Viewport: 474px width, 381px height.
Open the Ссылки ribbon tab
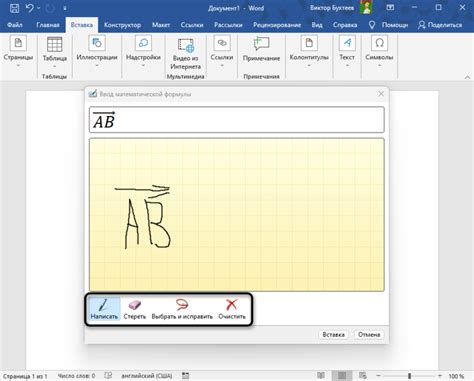[x=192, y=25]
